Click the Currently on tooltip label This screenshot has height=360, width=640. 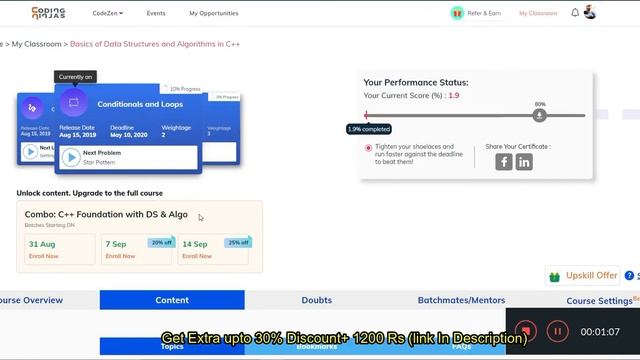75,77
